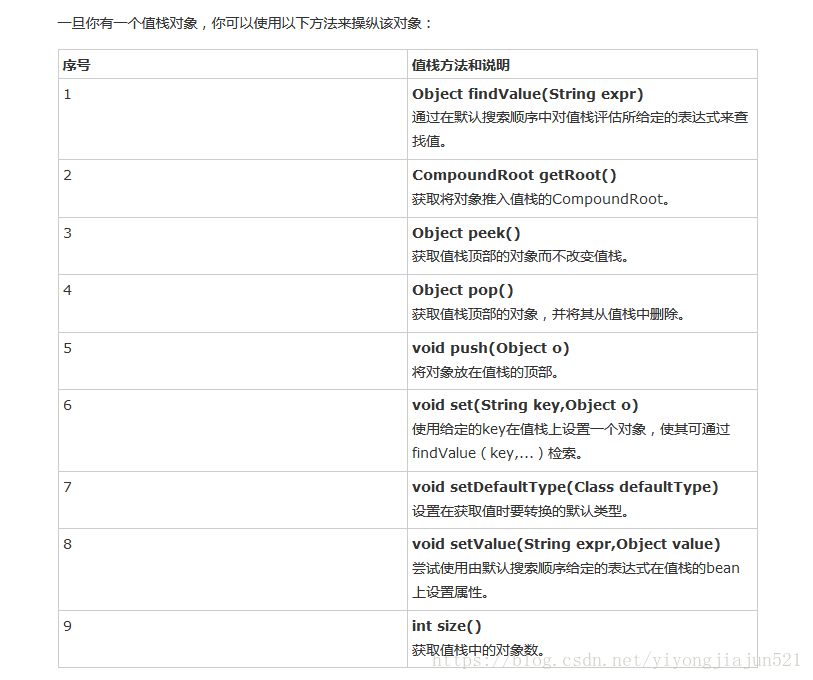This screenshot has height=680, width=813.
Task: Click the line 找值 in the findValue row
Action: pyautogui.click(x=429, y=141)
